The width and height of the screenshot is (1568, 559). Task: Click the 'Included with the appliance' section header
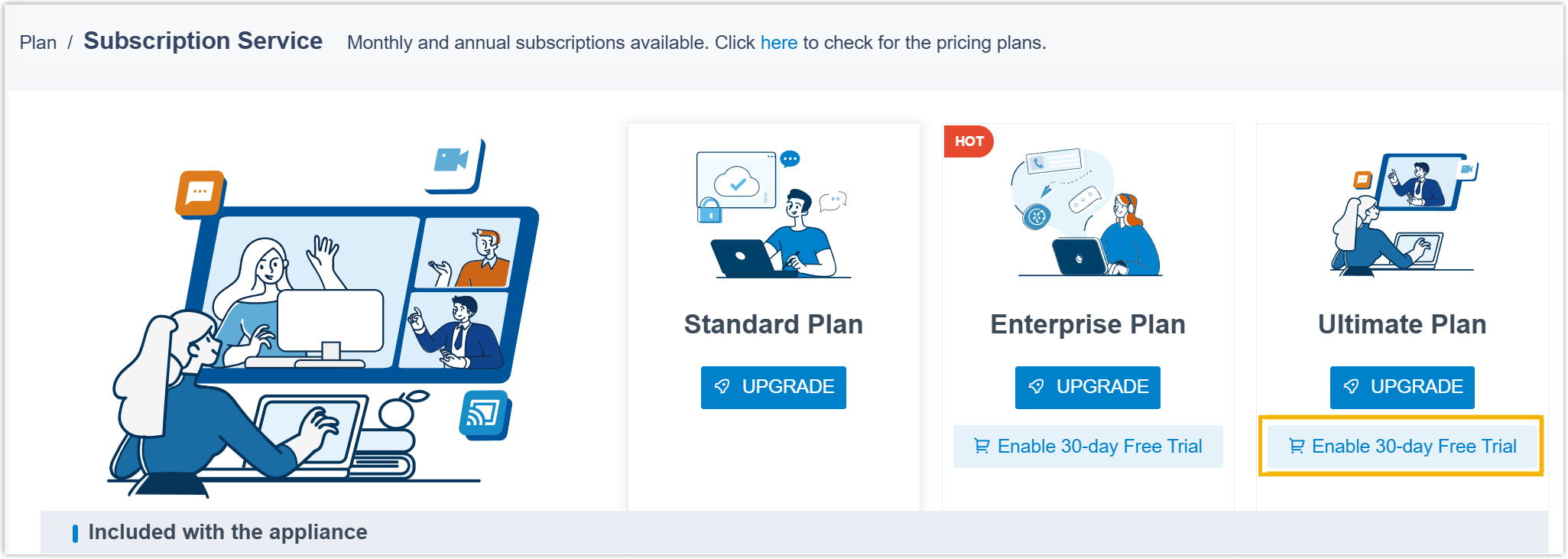point(227,532)
